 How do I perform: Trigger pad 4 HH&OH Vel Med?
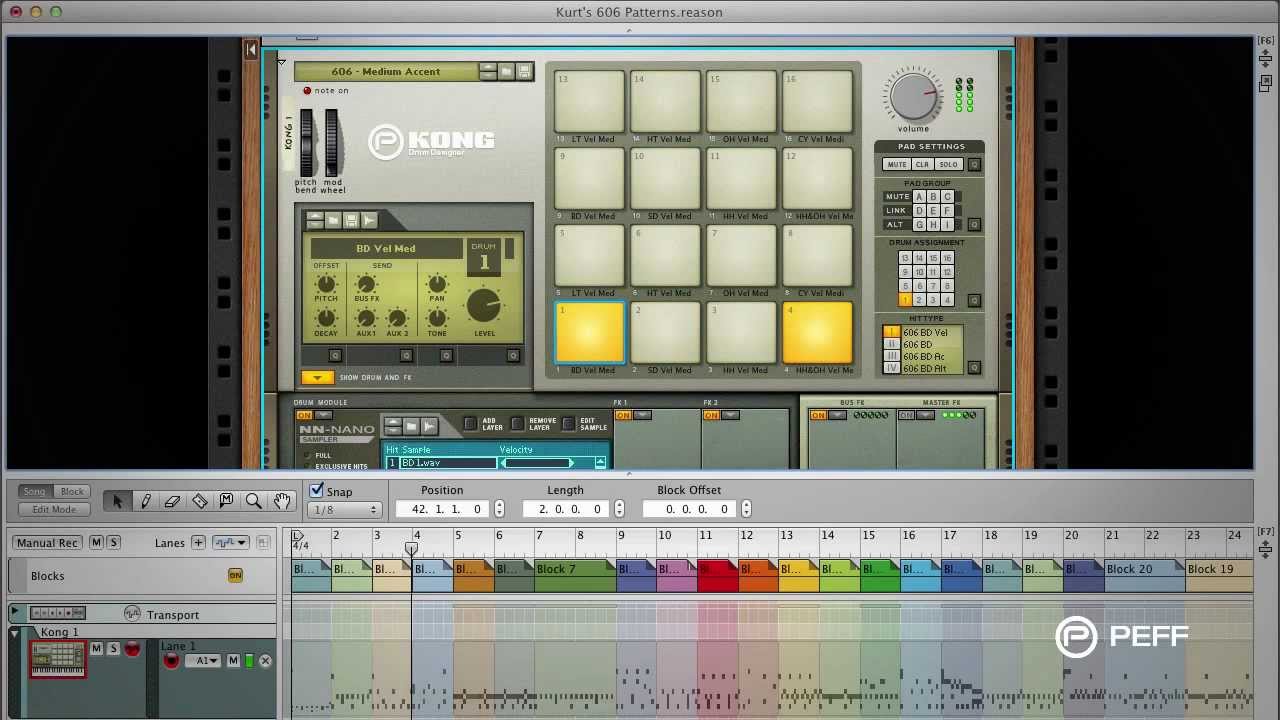point(817,333)
